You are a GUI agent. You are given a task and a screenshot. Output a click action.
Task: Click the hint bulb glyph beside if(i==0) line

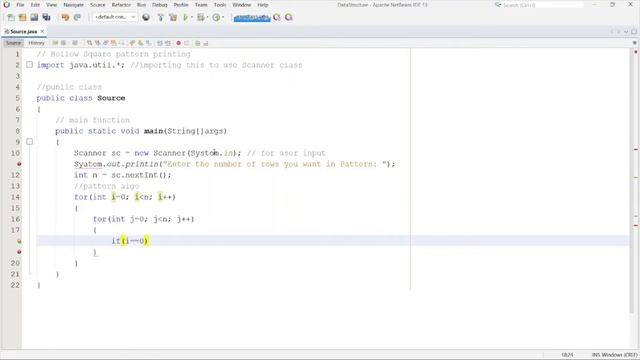click(x=19, y=241)
